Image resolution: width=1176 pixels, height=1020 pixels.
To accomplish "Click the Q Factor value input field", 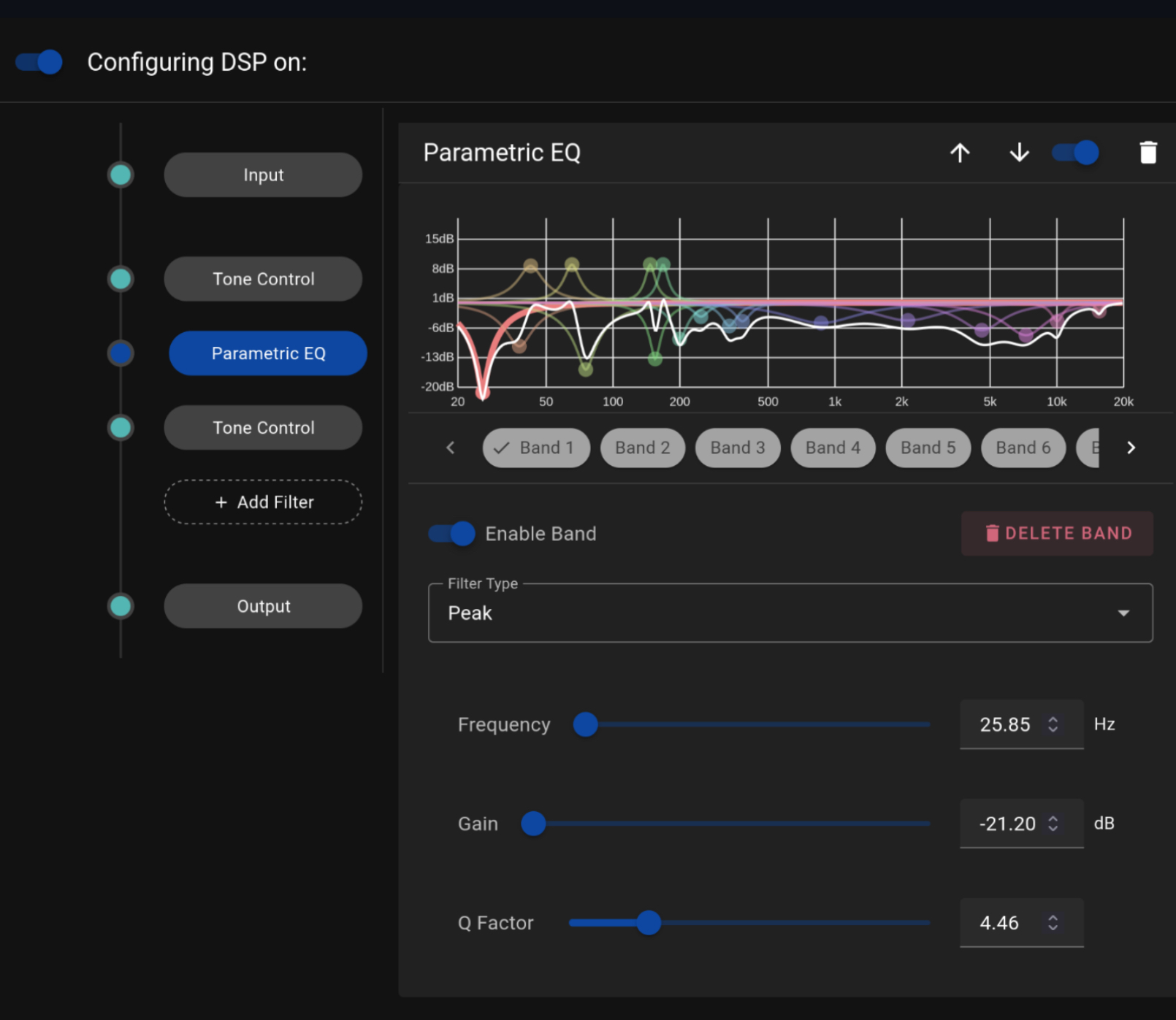I will coord(1004,923).
